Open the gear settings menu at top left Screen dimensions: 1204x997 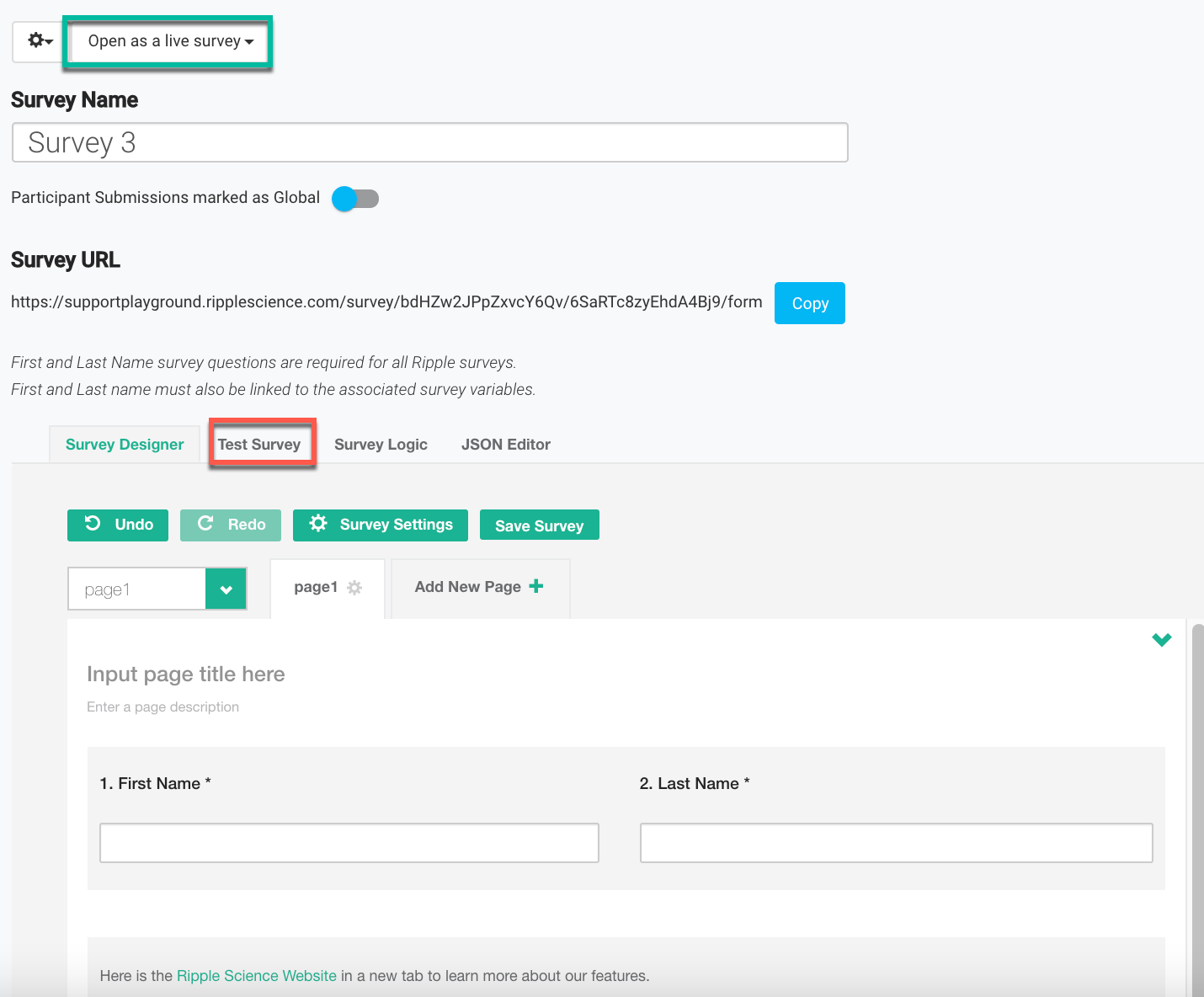40,41
